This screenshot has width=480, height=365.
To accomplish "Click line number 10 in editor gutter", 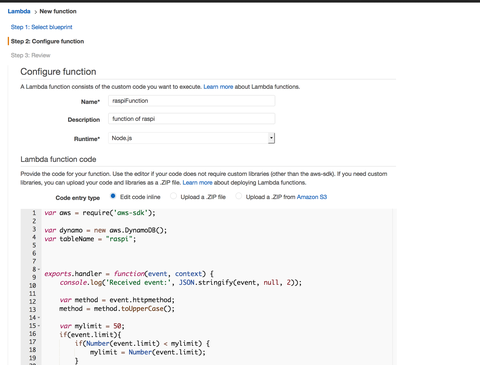I will [x=33, y=285].
